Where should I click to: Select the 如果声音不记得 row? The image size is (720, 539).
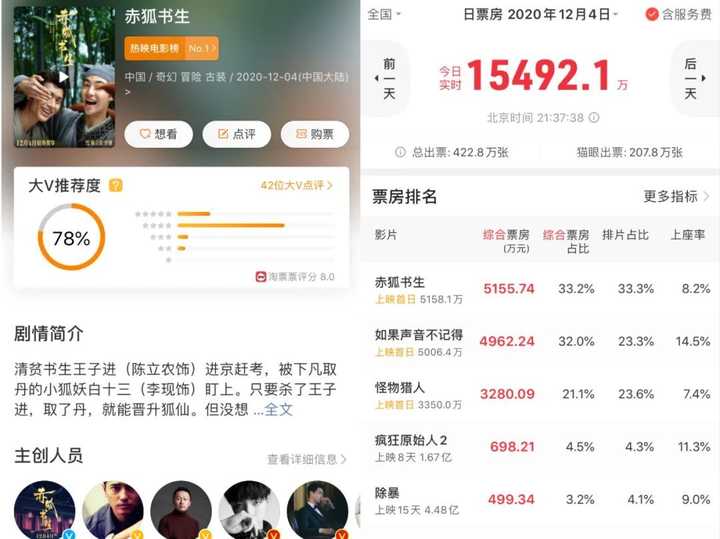click(x=540, y=342)
